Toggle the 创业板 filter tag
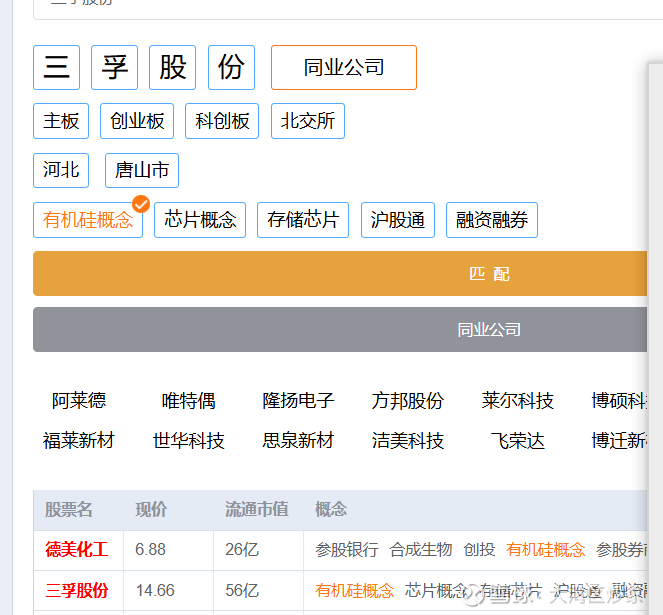The height and width of the screenshot is (615, 663). tap(137, 121)
